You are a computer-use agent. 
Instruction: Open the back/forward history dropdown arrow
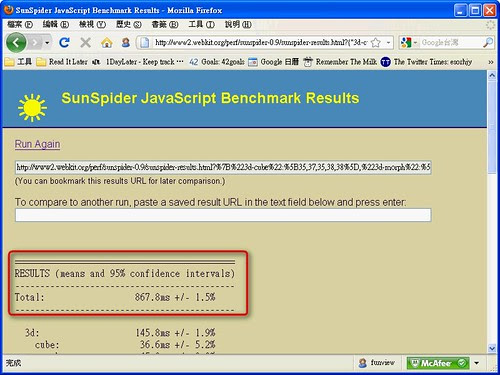coord(47,43)
